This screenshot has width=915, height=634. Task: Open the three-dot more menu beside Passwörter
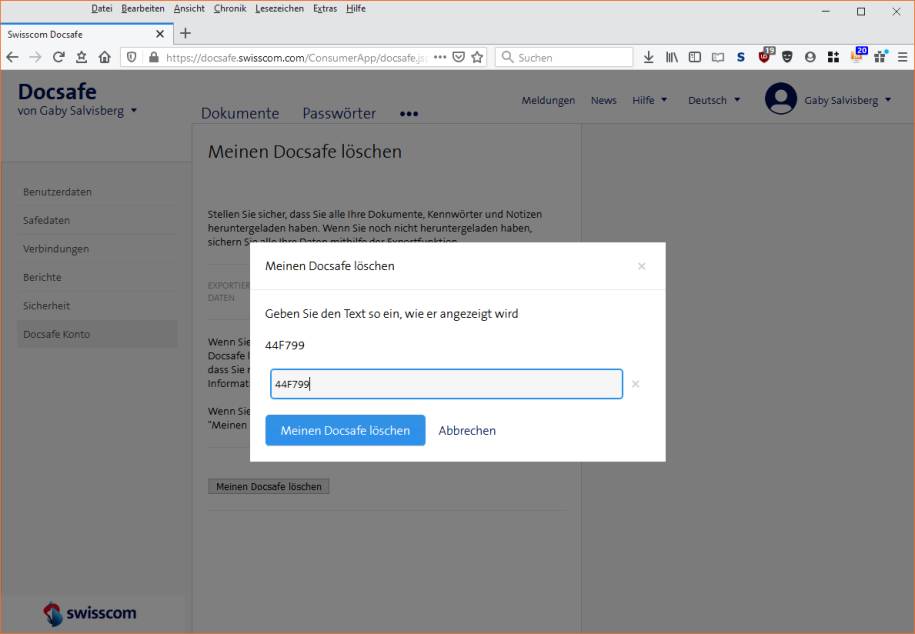pyautogui.click(x=409, y=114)
